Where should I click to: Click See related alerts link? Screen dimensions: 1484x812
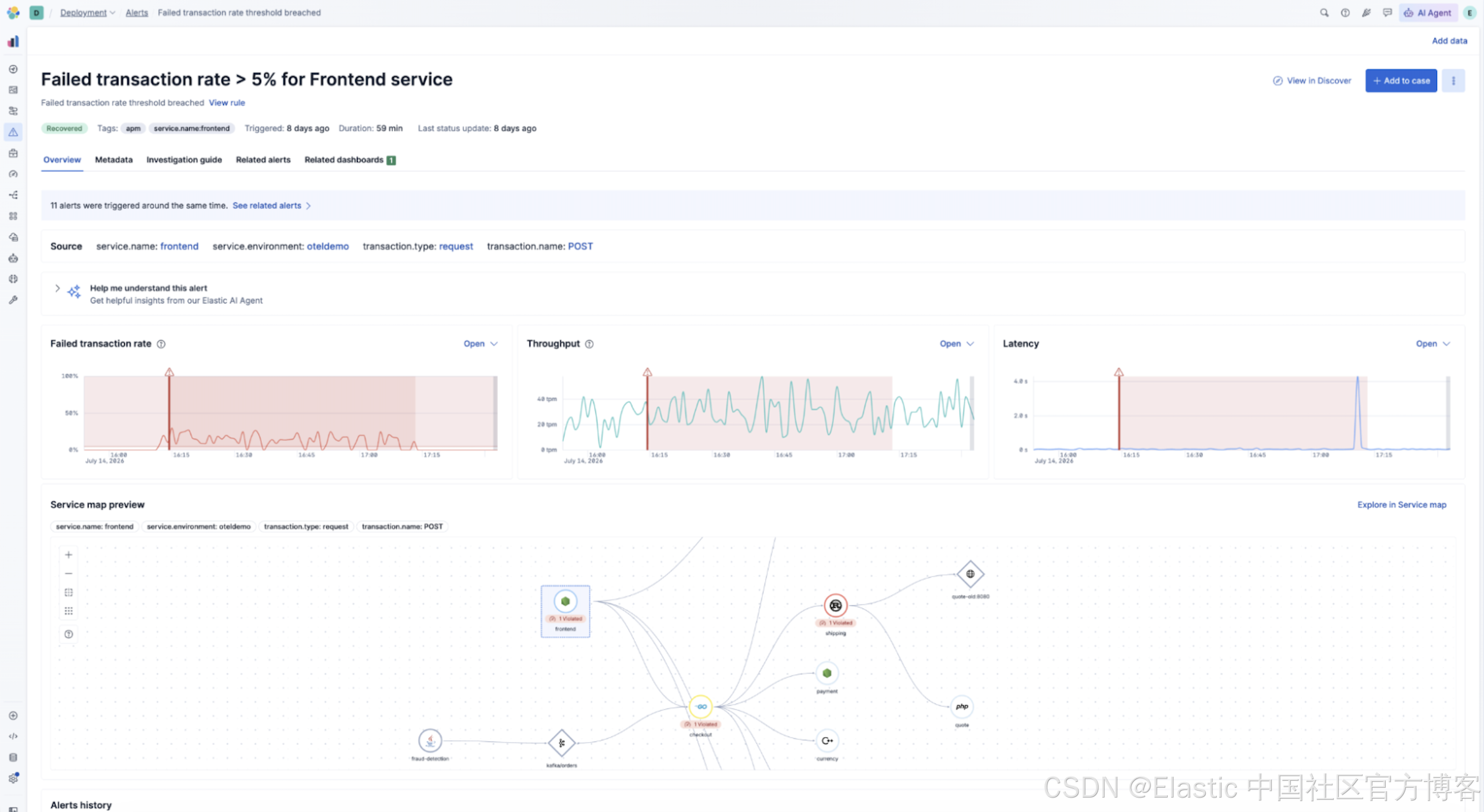[x=272, y=206]
